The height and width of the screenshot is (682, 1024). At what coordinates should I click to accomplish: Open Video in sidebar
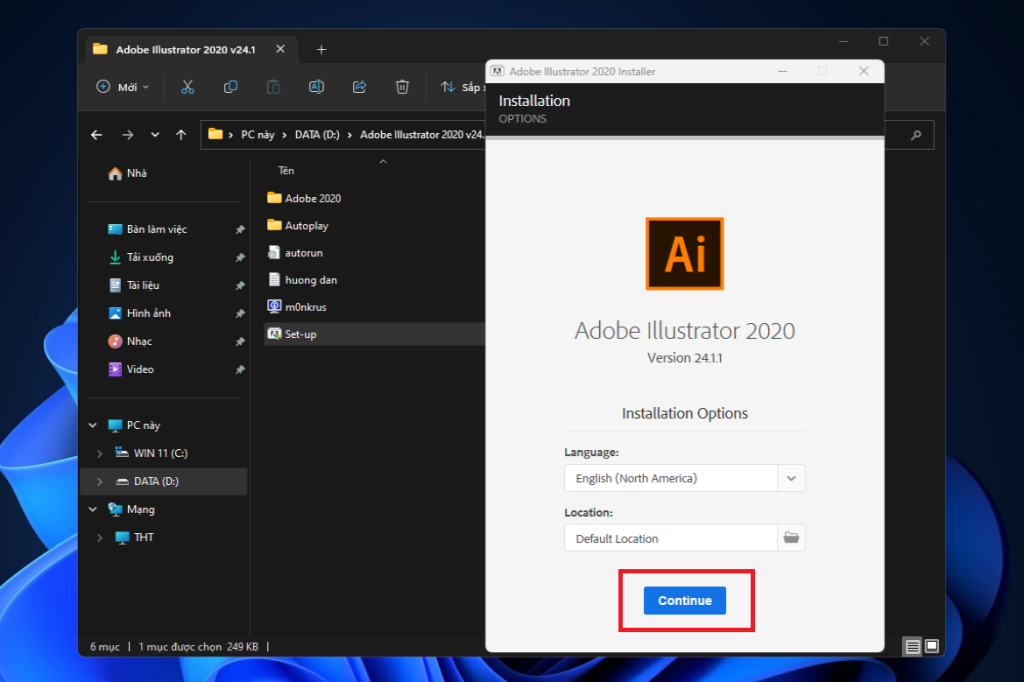pyautogui.click(x=140, y=370)
